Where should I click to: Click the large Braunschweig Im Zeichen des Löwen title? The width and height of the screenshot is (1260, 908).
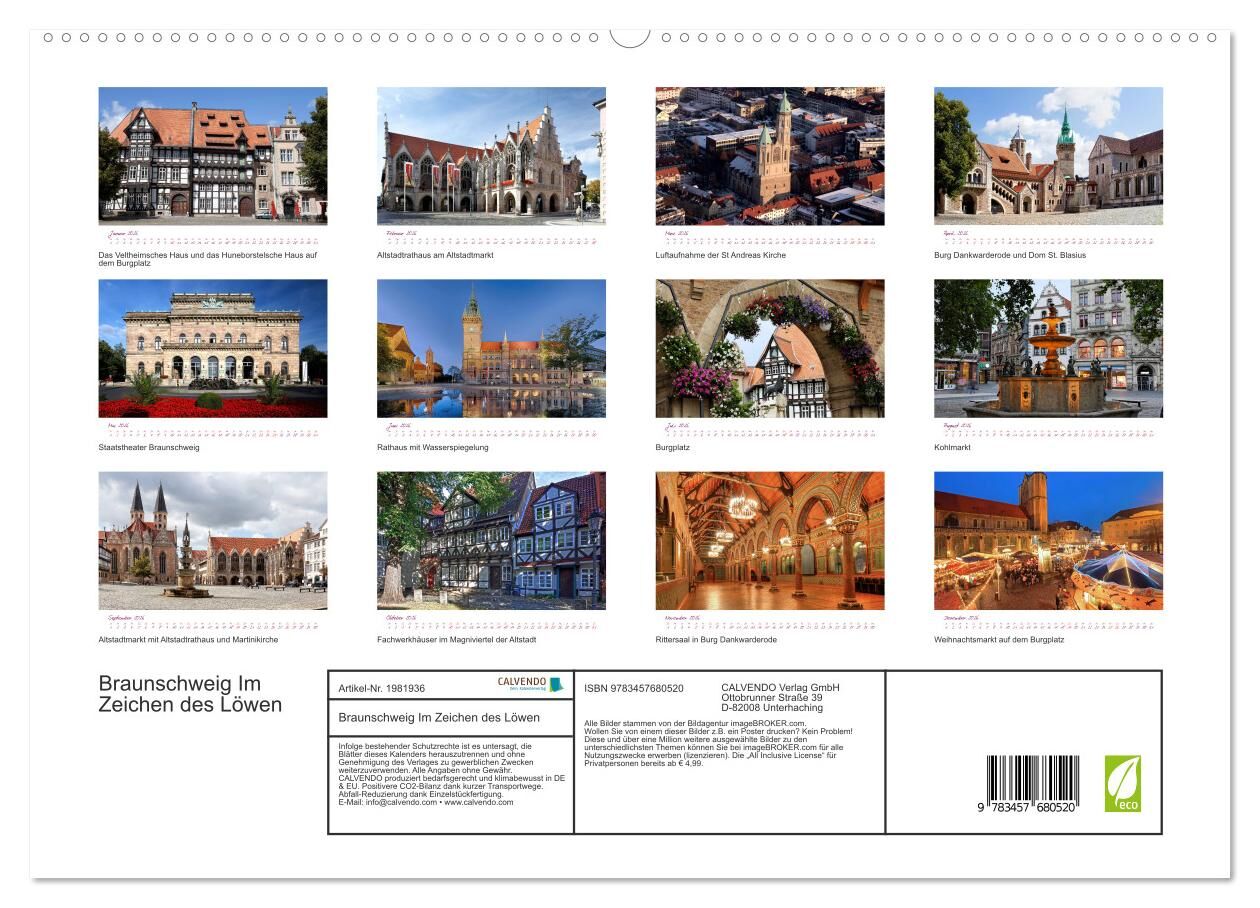point(190,694)
